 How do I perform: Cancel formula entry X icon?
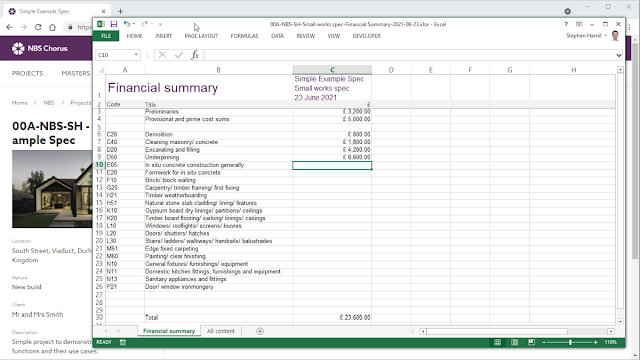[162, 55]
